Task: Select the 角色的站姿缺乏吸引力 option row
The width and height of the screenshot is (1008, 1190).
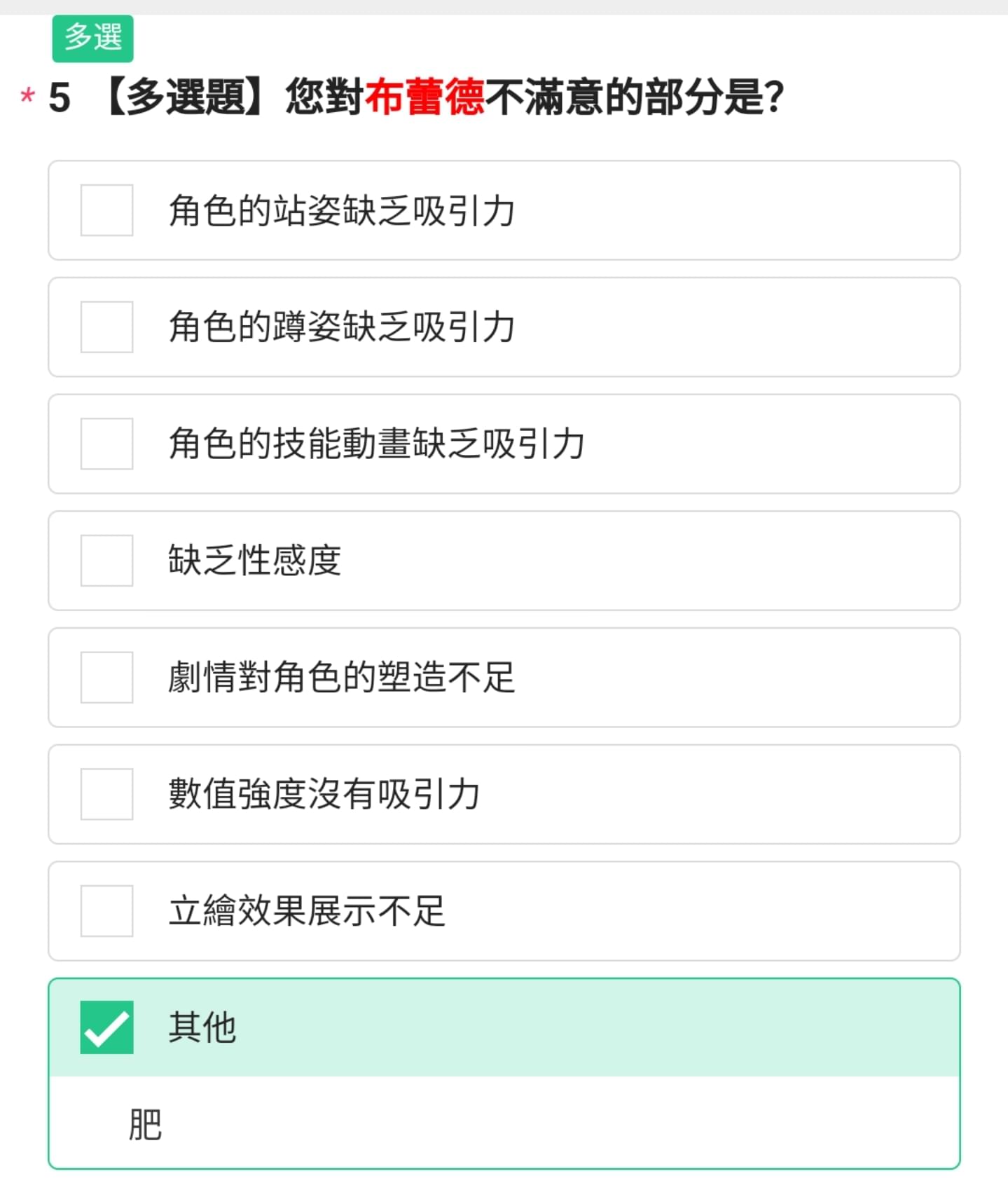Action: tap(504, 210)
